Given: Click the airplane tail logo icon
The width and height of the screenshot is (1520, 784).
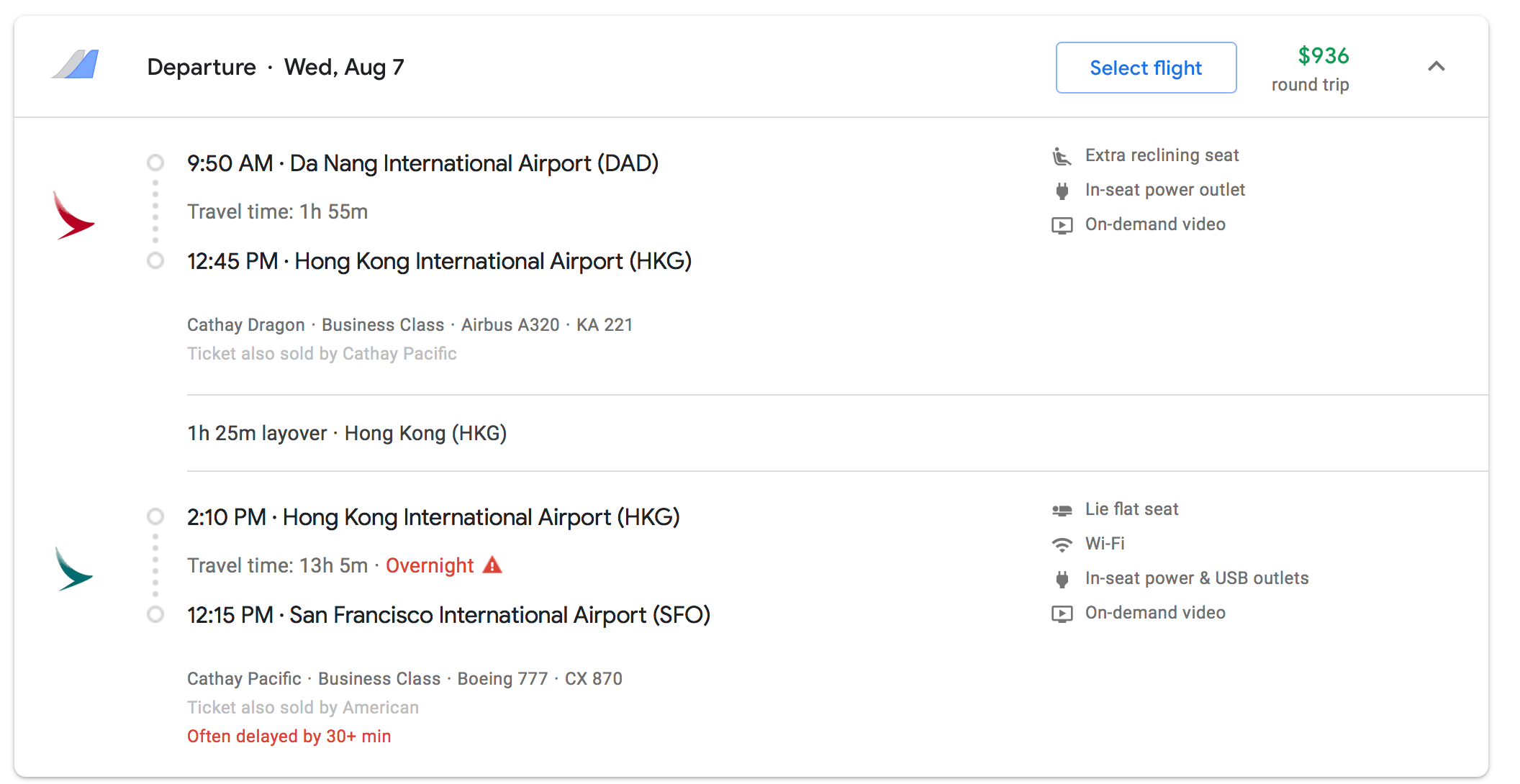Looking at the screenshot, I should (x=76, y=65).
